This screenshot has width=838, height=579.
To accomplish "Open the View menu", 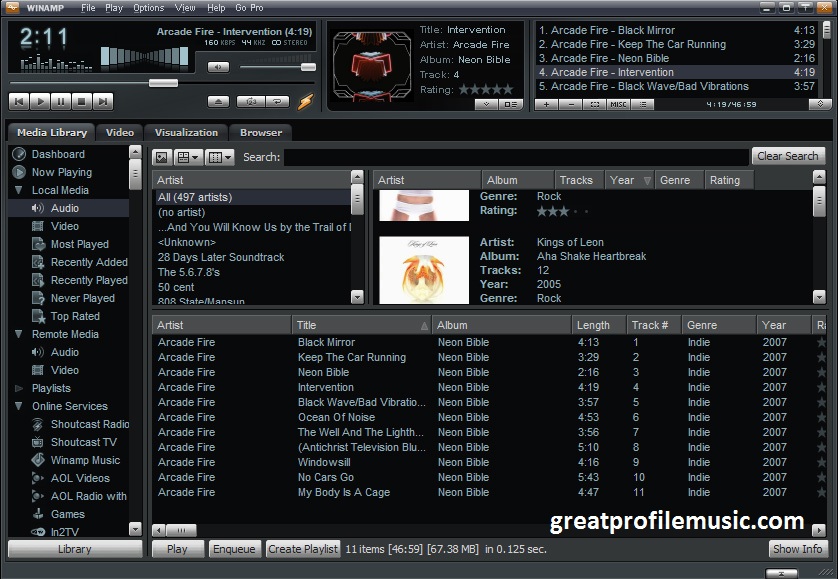I will coord(185,7).
